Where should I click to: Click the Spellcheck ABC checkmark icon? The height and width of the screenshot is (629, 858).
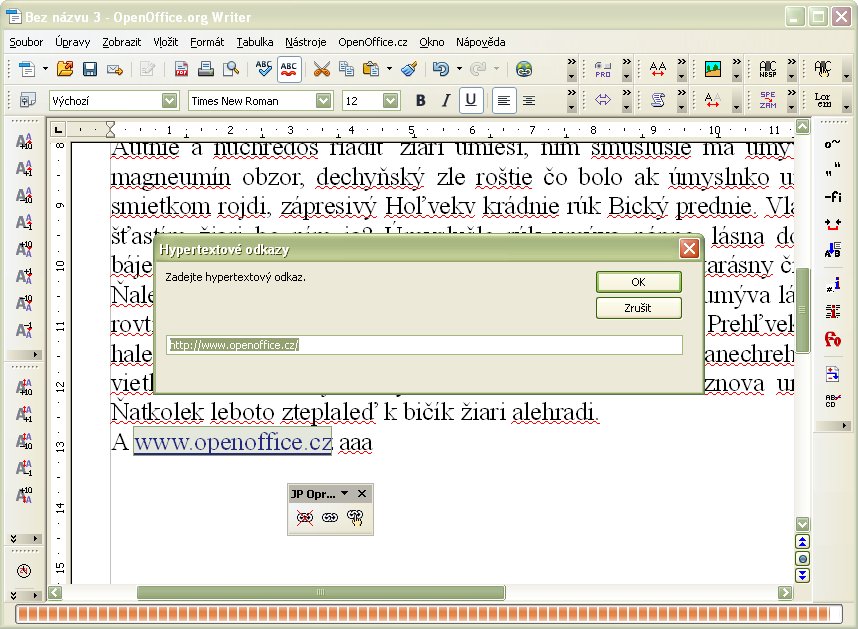264,69
